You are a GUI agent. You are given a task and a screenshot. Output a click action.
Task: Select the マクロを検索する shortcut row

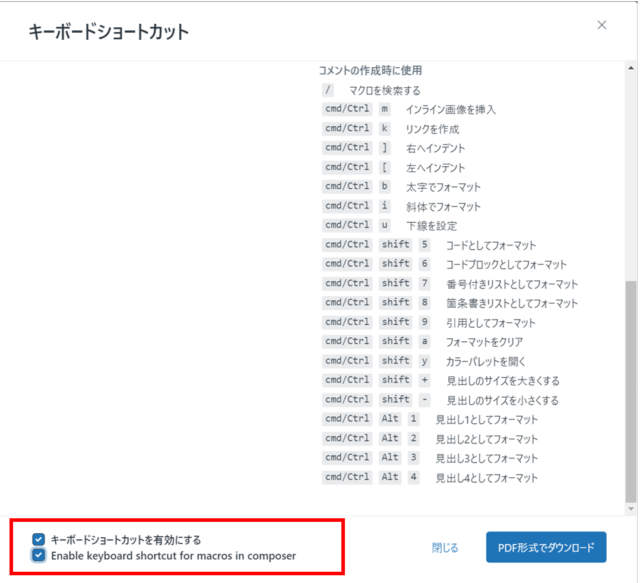pyautogui.click(x=371, y=90)
